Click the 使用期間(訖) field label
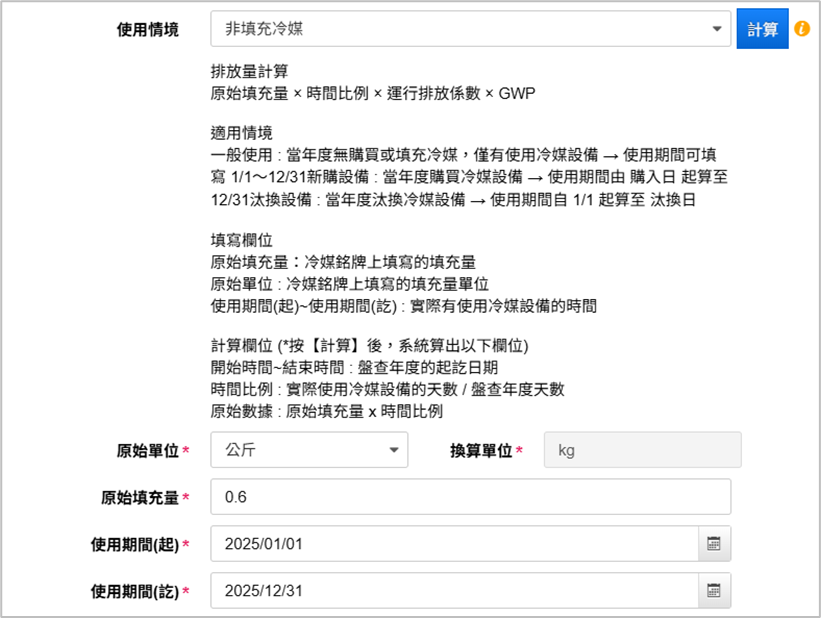This screenshot has width=821, height=618. click(135, 591)
